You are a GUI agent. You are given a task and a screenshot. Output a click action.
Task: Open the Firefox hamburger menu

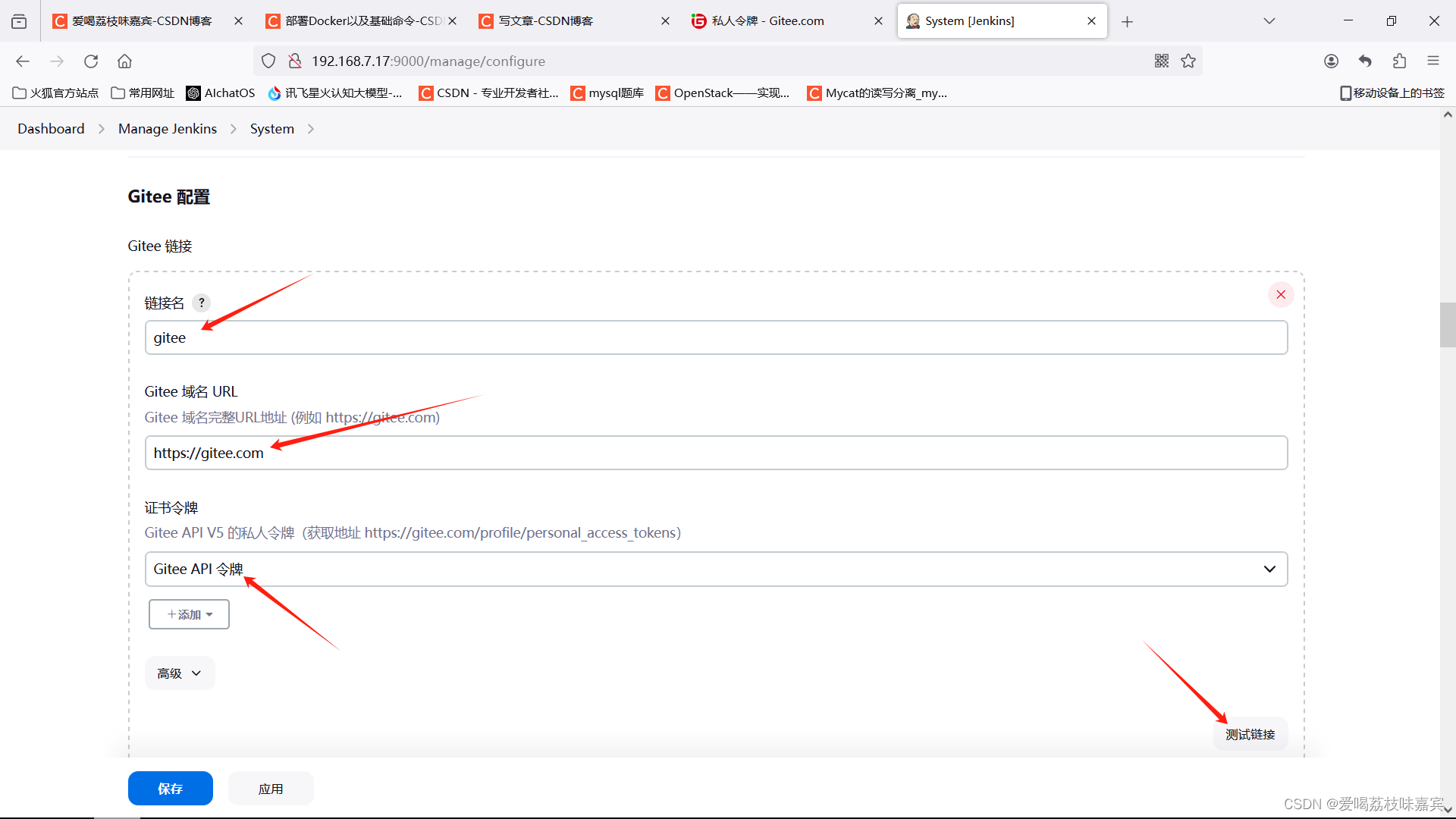pyautogui.click(x=1433, y=61)
